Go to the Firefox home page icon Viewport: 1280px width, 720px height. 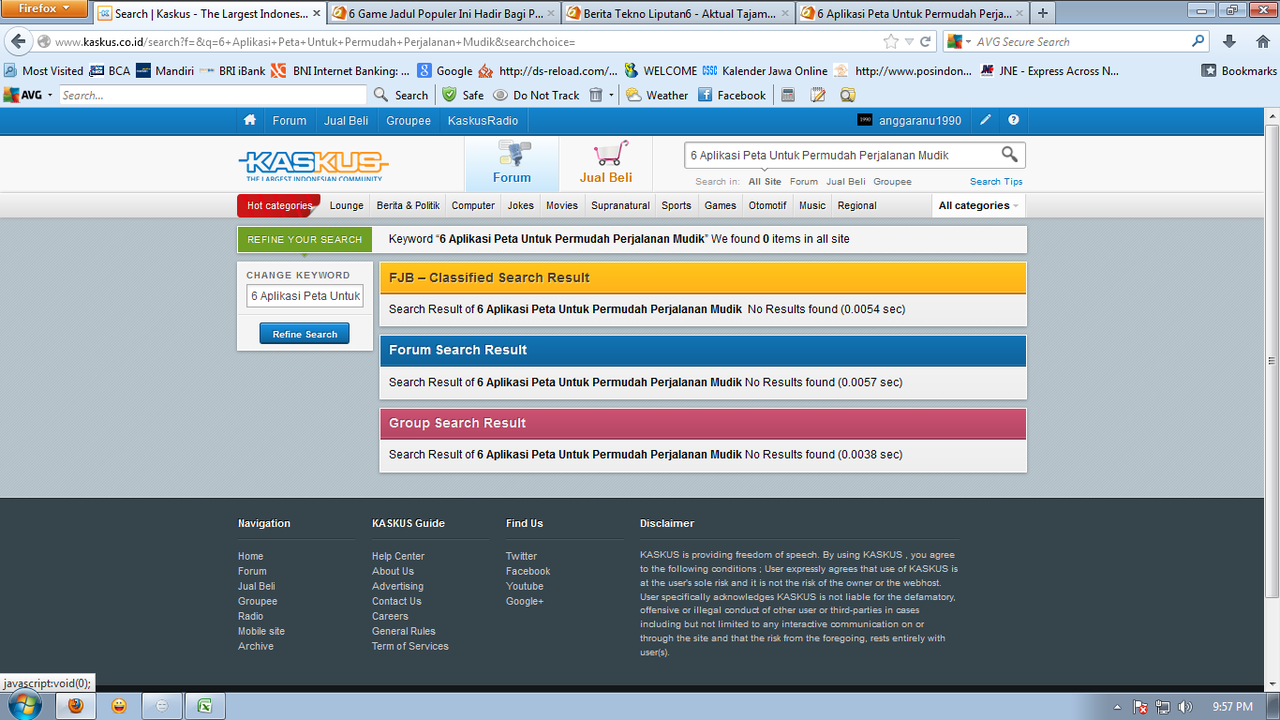tap(1263, 42)
